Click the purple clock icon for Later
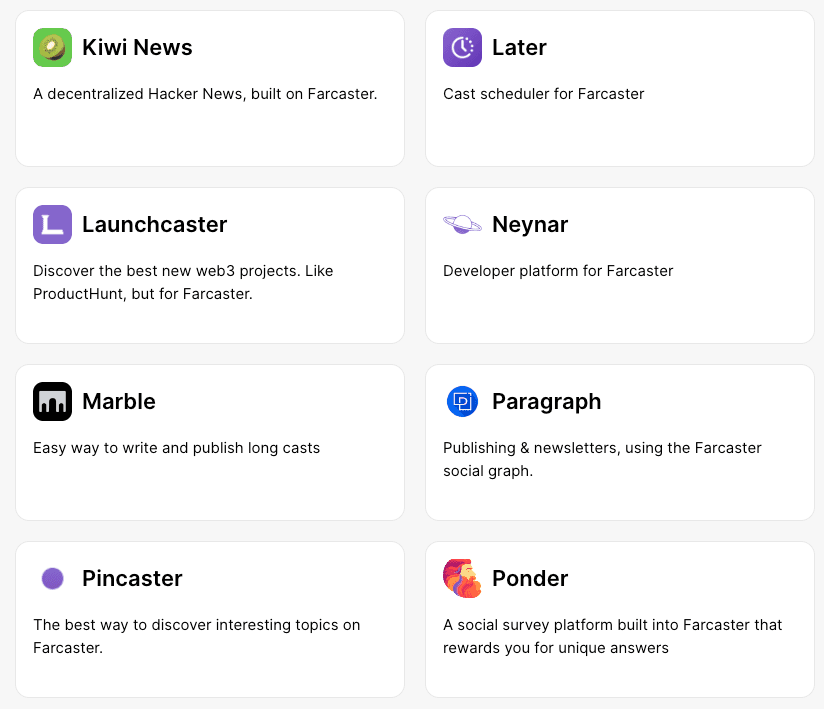Screen dimensions: 824x709 (462, 47)
